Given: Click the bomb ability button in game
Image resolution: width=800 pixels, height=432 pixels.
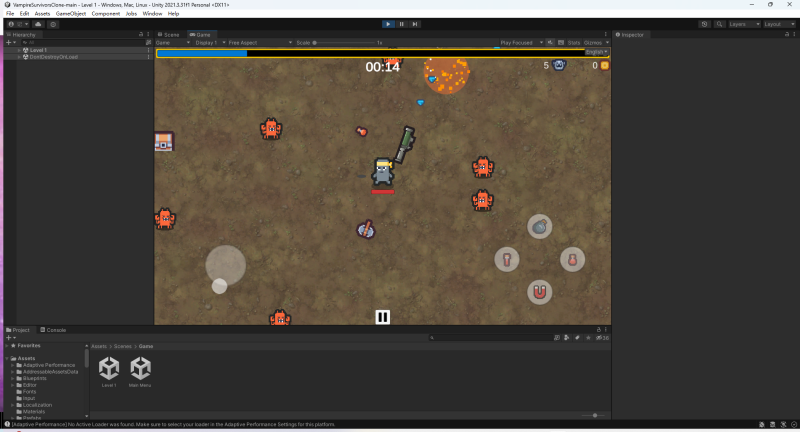Looking at the screenshot, I should coord(539,226).
